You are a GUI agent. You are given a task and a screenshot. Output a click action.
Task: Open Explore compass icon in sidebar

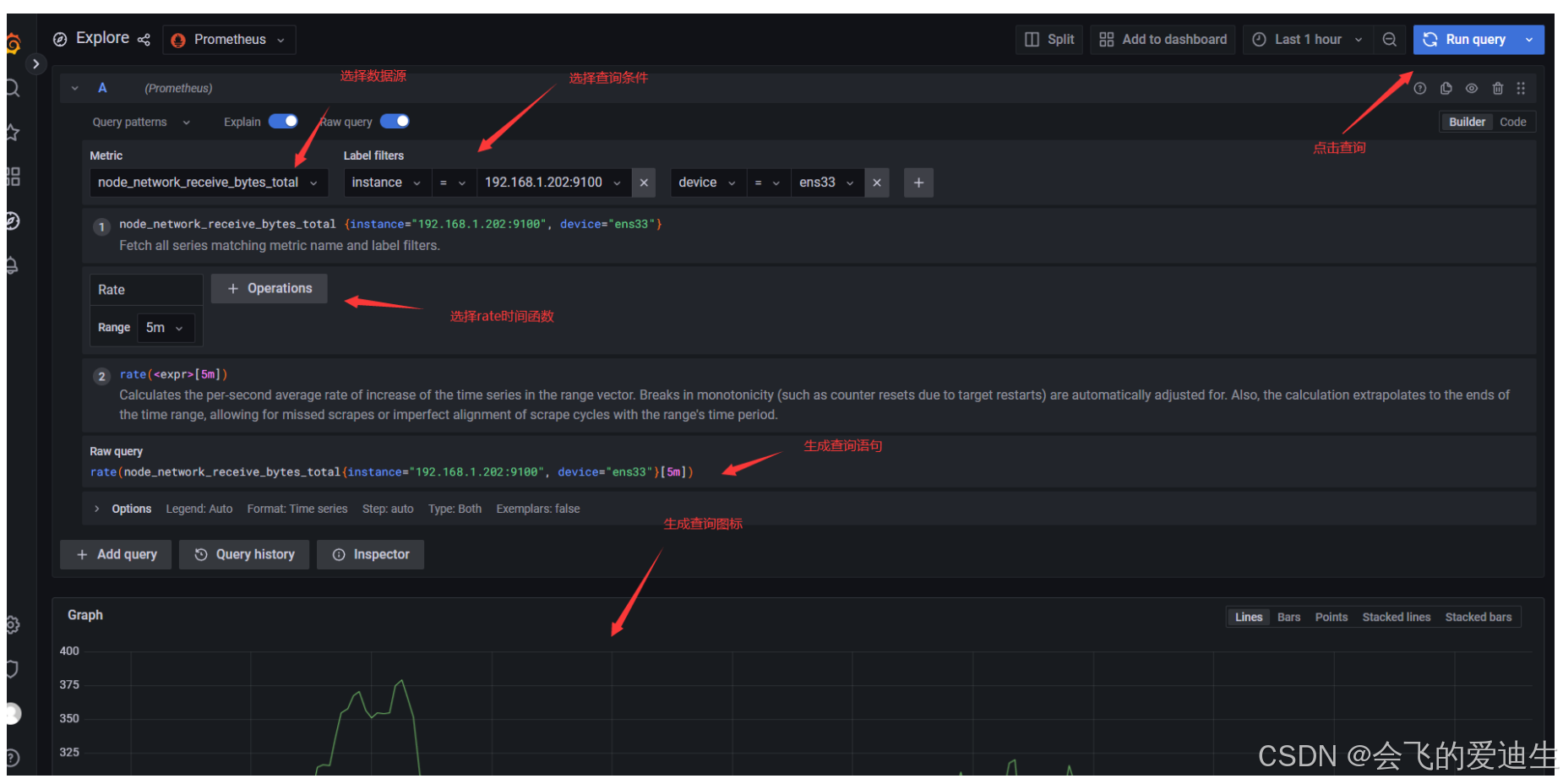click(13, 221)
